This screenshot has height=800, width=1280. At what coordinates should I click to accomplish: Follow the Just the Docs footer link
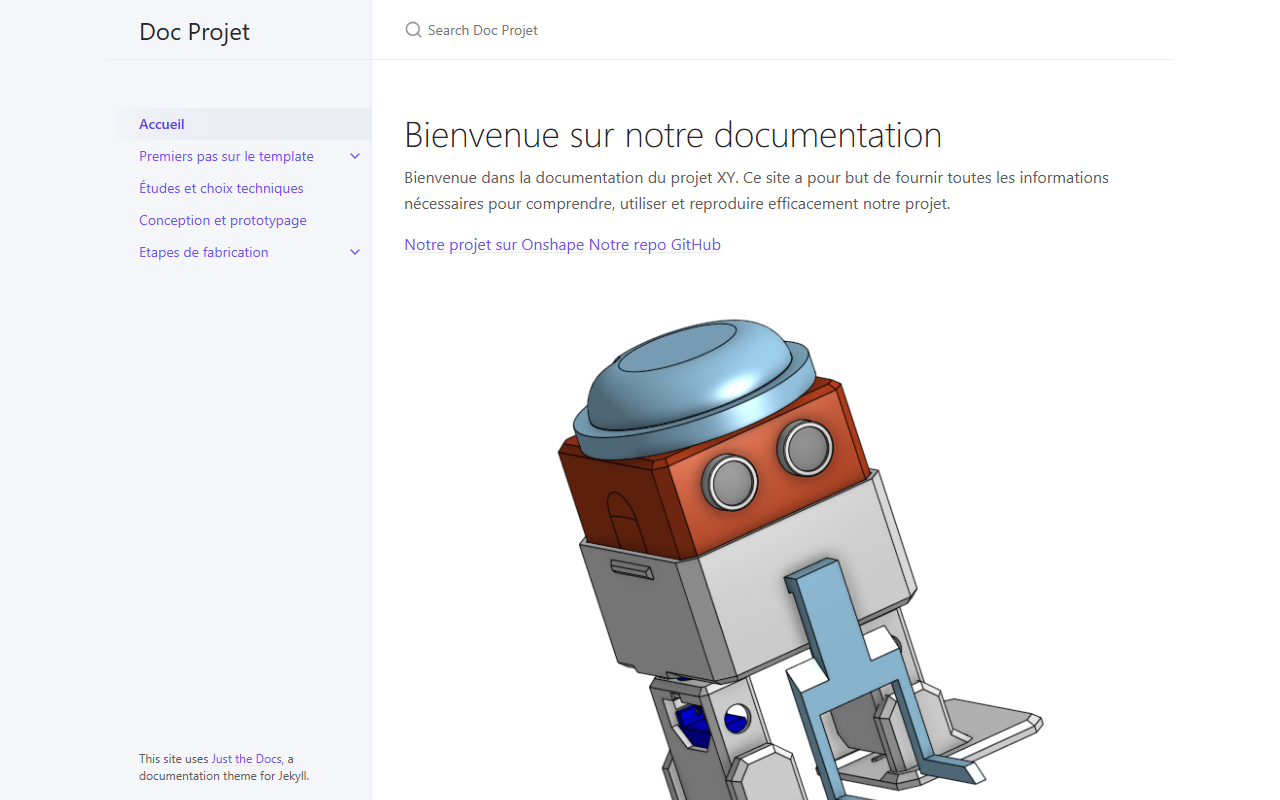click(246, 759)
